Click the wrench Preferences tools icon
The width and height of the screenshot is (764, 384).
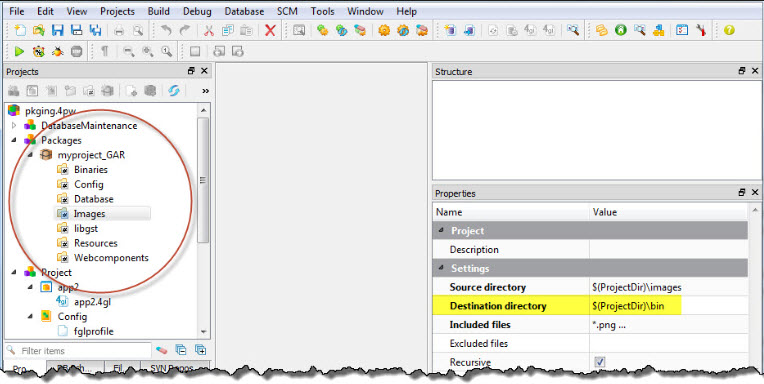[701, 31]
